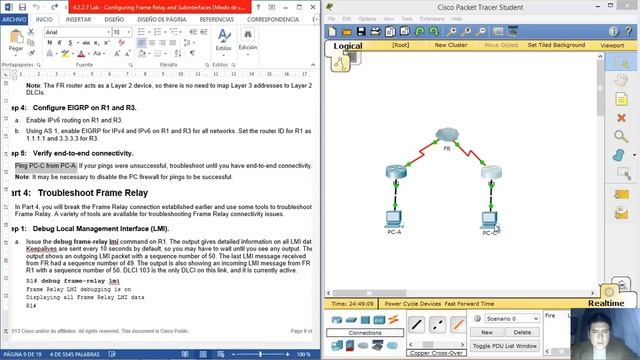Click the Network Information (i) icon
Viewport: 640px width, 360px height.
(x=613, y=31)
